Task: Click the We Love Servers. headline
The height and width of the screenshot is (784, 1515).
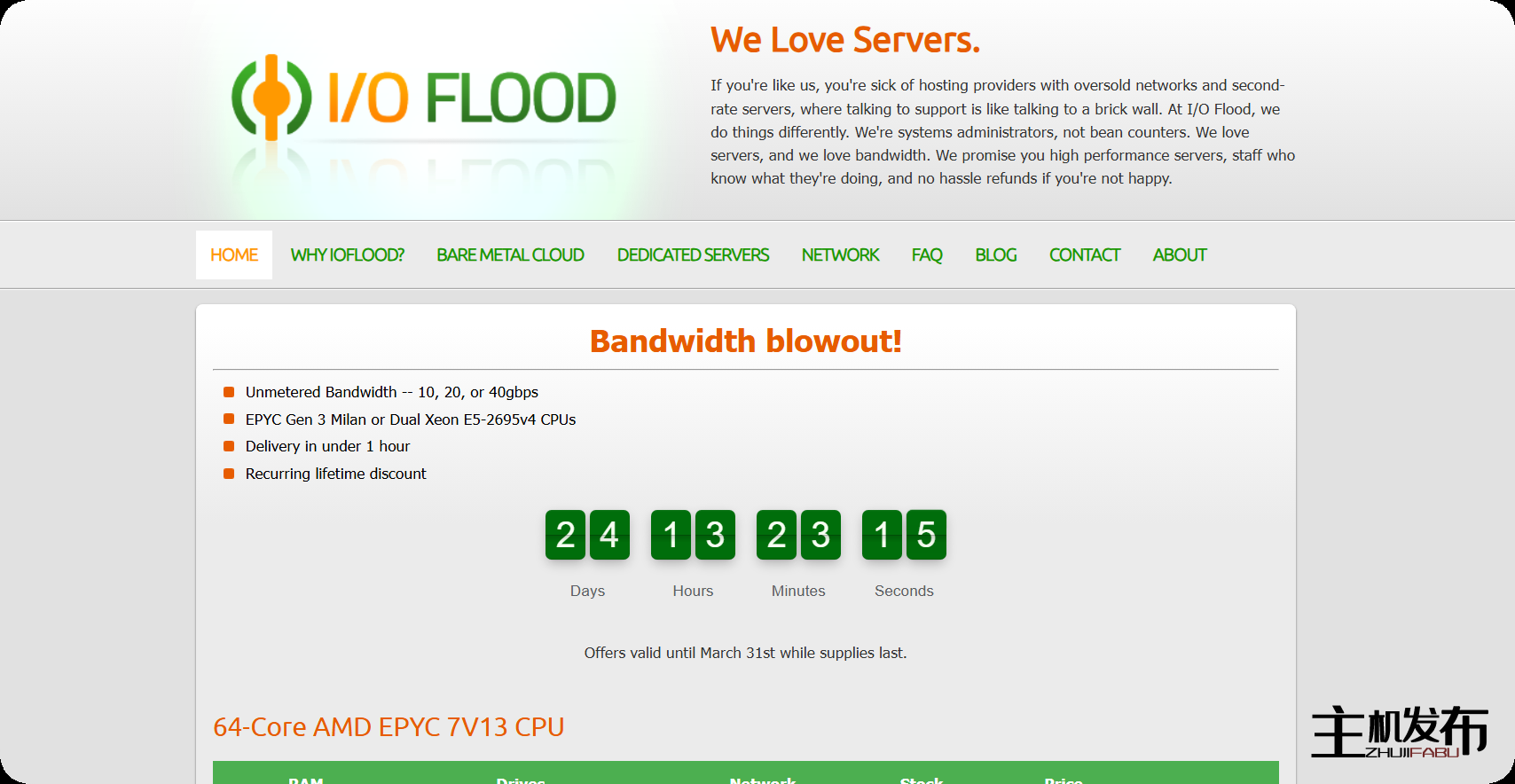Action: [844, 41]
